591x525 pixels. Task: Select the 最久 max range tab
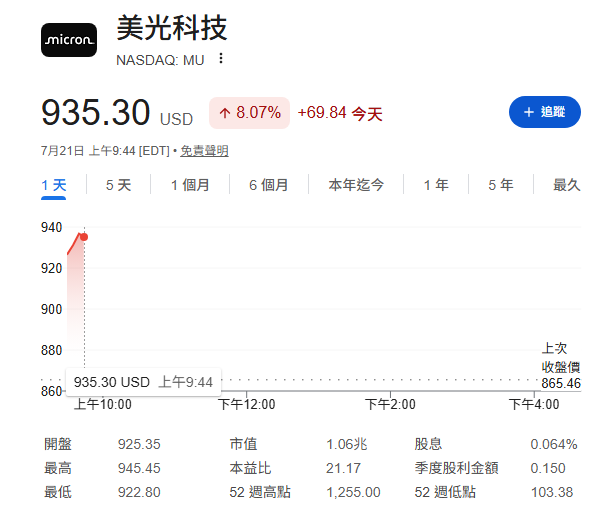(567, 185)
